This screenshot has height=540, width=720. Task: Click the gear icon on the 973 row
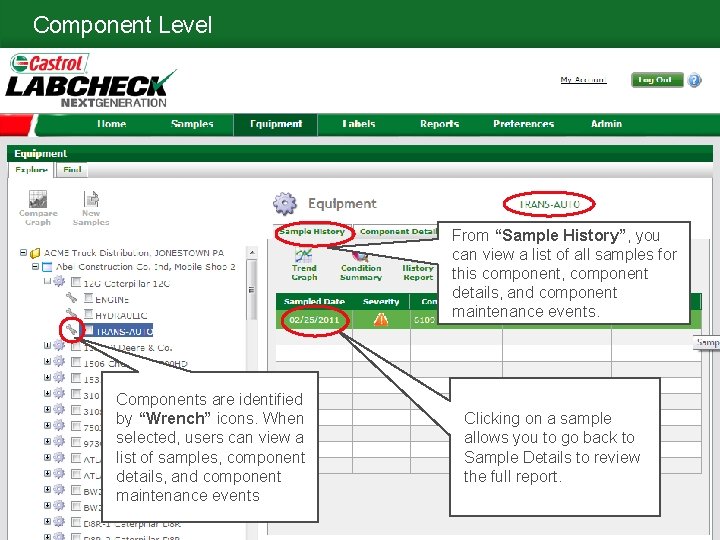pyautogui.click(x=59, y=441)
